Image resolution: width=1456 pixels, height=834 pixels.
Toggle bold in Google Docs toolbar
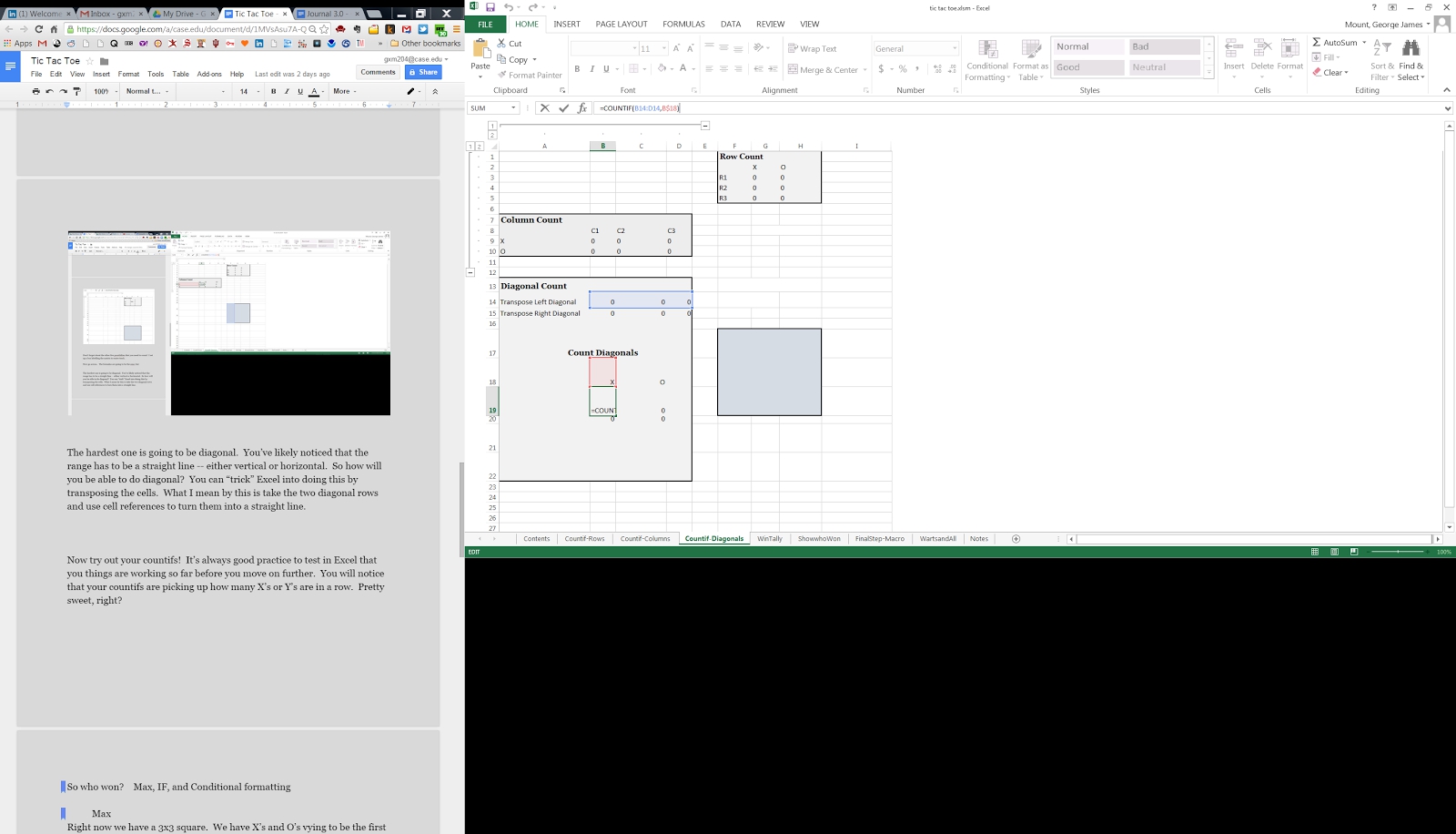273,91
